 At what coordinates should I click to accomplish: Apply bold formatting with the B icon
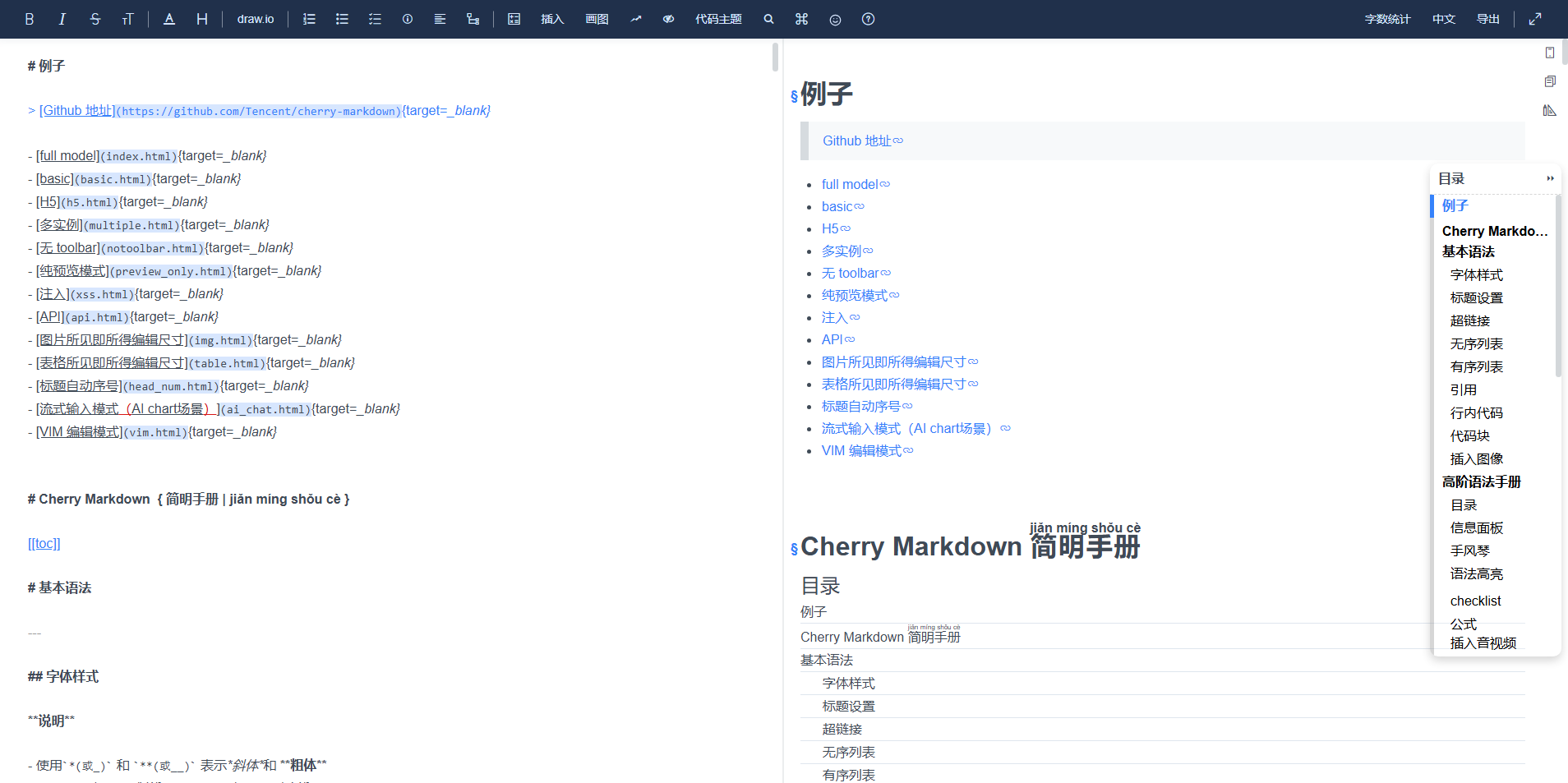(x=30, y=19)
